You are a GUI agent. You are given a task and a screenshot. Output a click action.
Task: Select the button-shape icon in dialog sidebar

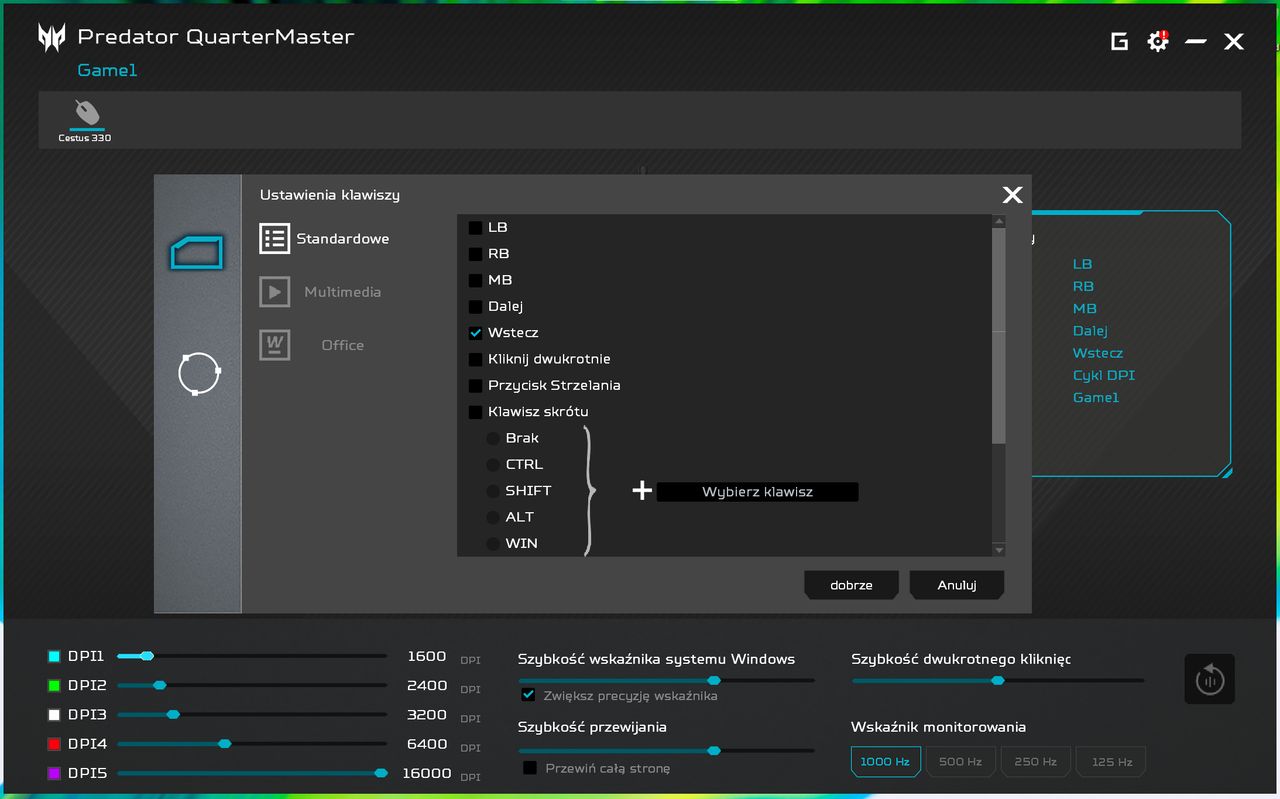tap(197, 252)
